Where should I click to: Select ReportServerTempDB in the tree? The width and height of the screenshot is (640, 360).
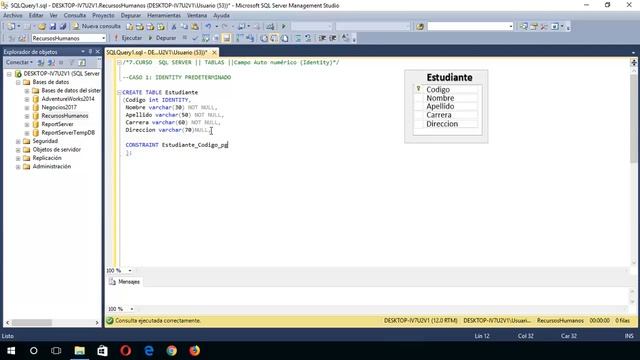[68, 133]
